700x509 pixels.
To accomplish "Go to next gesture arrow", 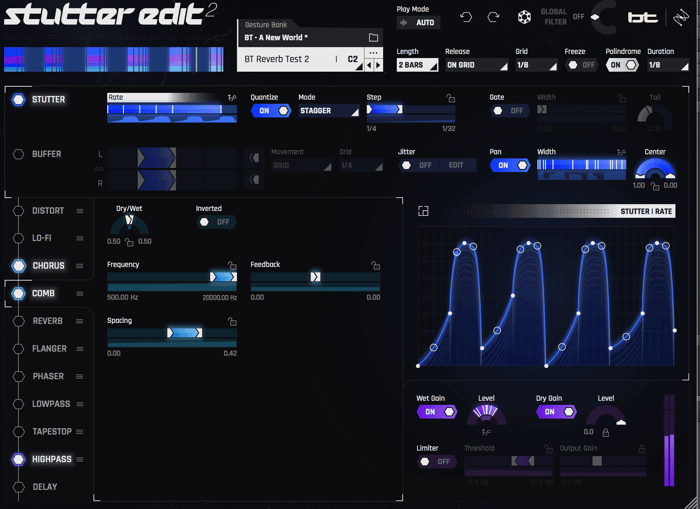I will pos(378,65).
